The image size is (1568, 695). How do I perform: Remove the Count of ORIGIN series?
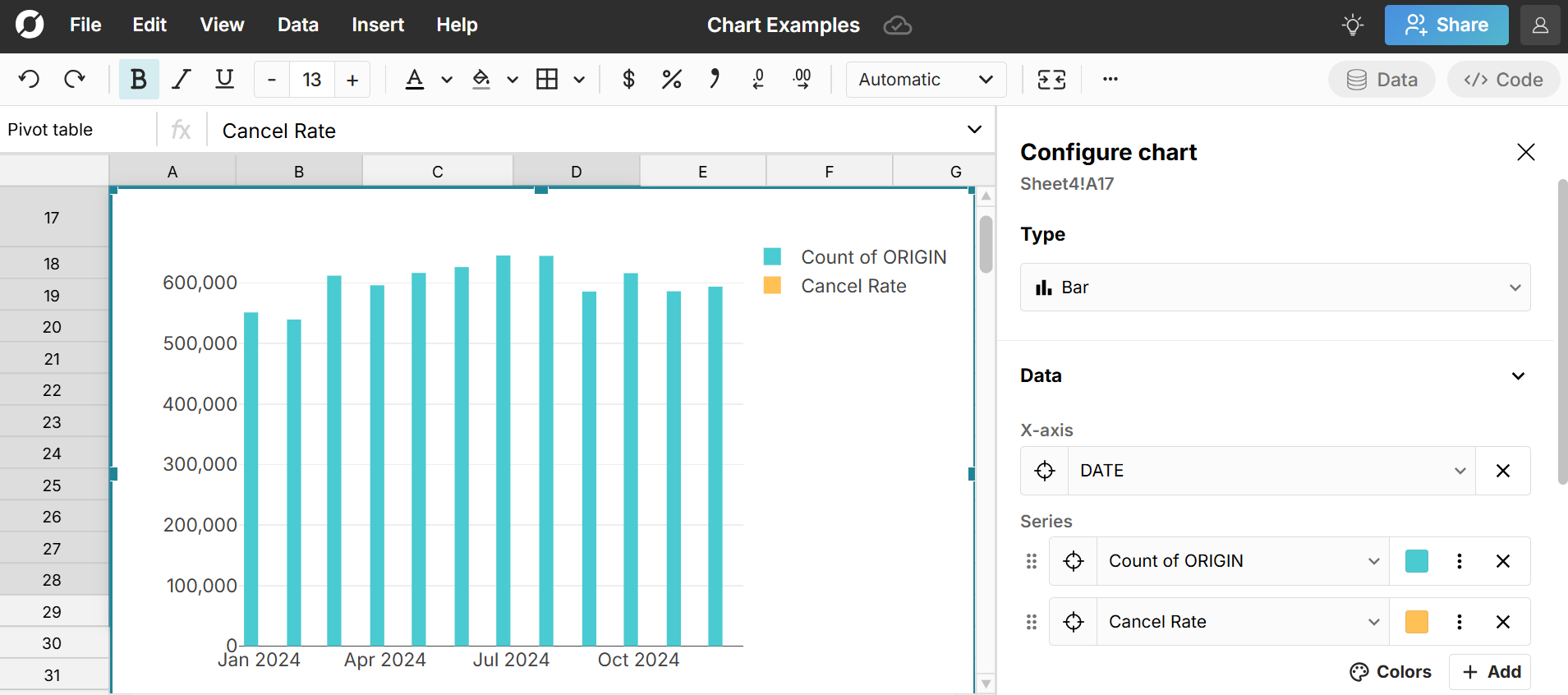1503,561
